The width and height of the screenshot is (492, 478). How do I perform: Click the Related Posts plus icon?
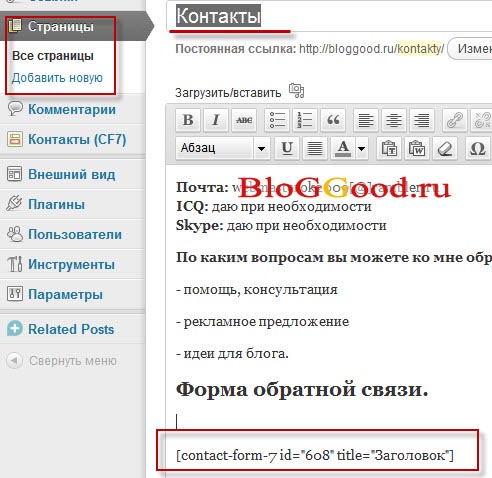point(15,328)
